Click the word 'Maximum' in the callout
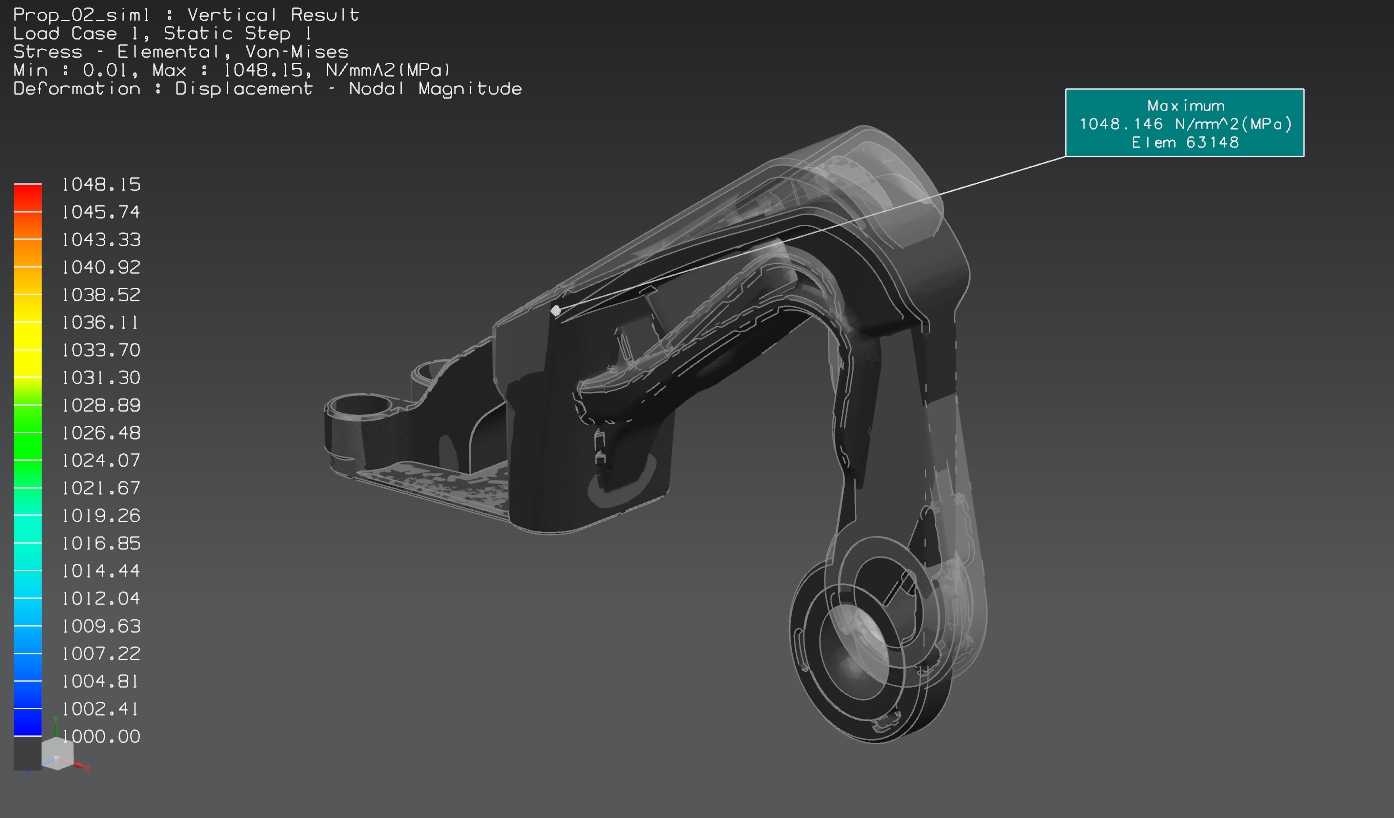1394x818 pixels. click(x=1185, y=106)
